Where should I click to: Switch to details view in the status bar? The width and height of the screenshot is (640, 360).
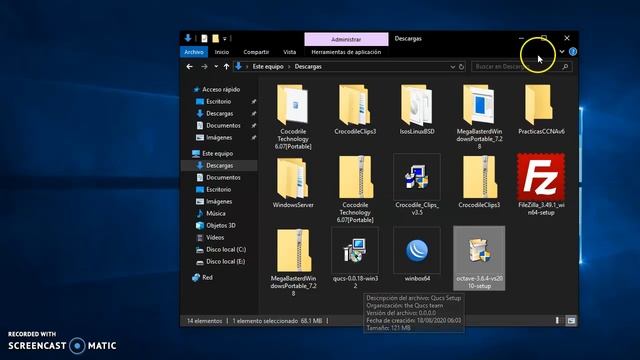[557, 321]
